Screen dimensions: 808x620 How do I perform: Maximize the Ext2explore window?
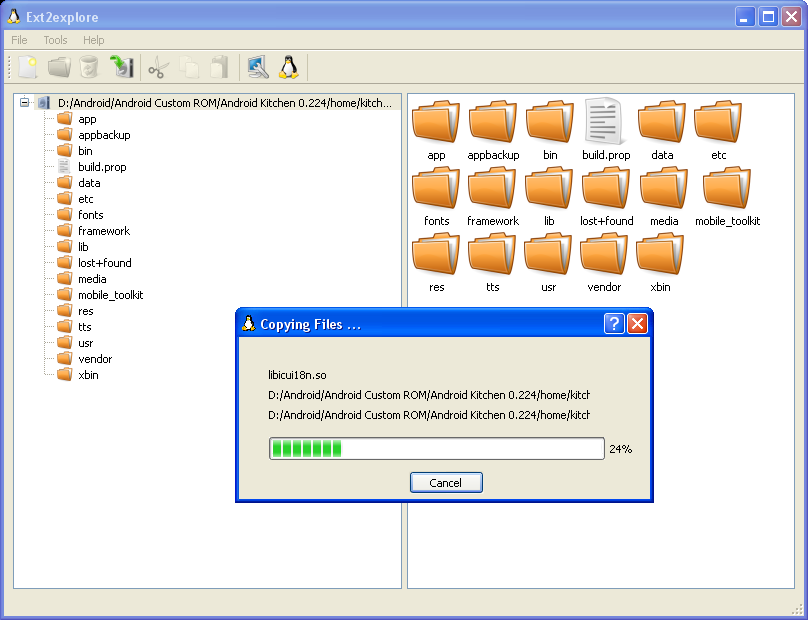pyautogui.click(x=768, y=17)
